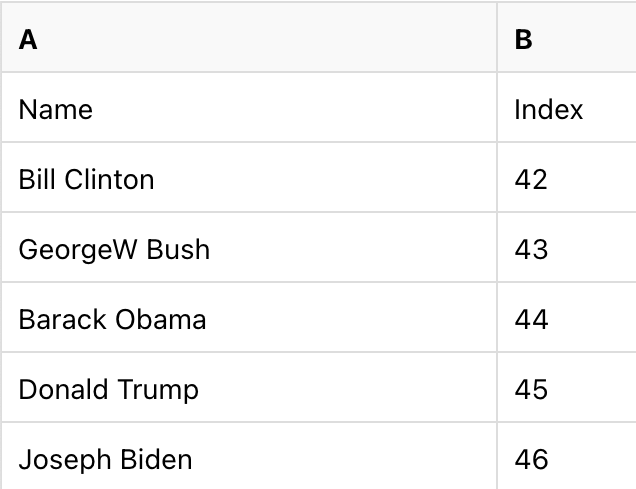Image resolution: width=636 pixels, height=489 pixels.
Task: Place cursor on the word Trump
Action: 159,389
